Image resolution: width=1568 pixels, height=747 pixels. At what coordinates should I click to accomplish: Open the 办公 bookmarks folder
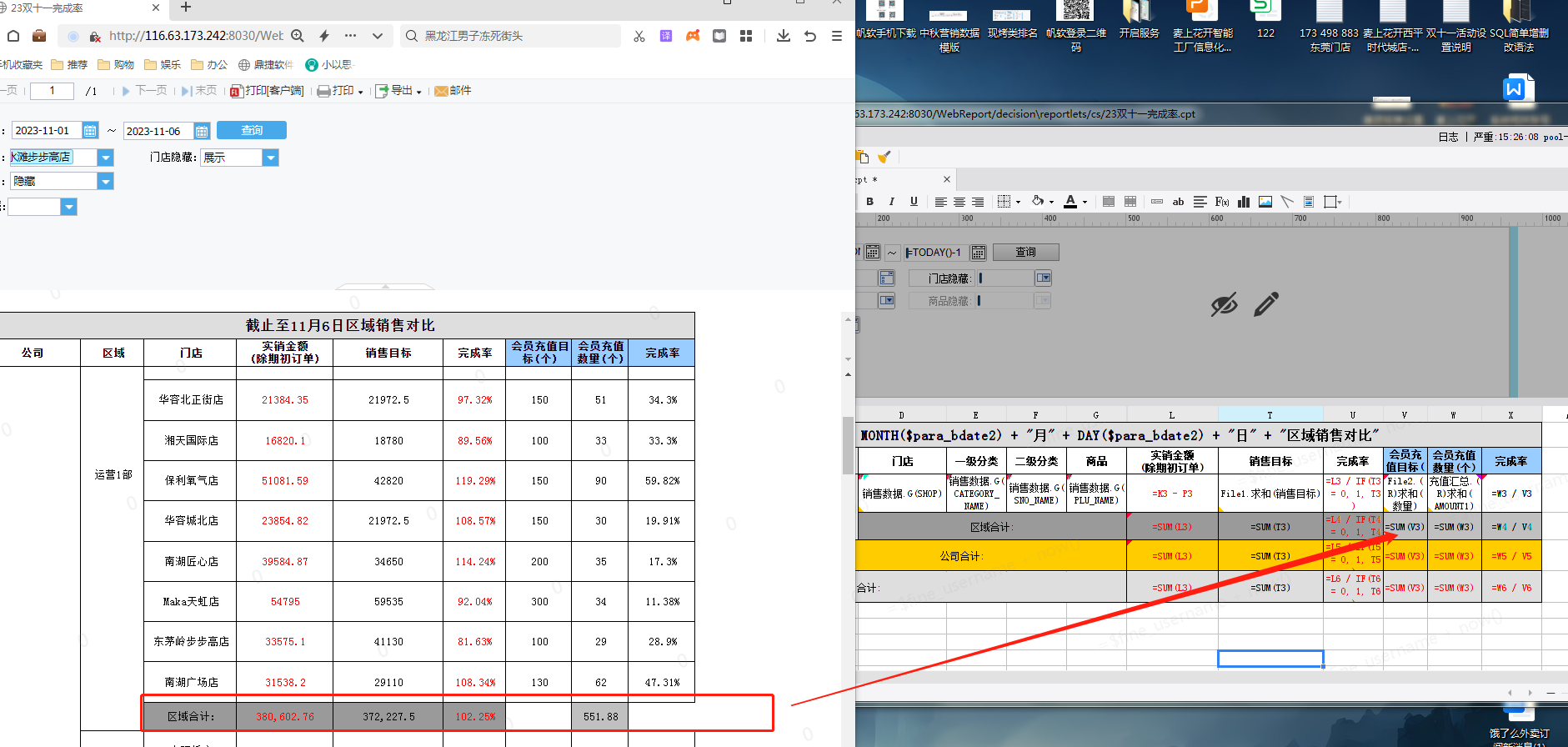[x=209, y=64]
